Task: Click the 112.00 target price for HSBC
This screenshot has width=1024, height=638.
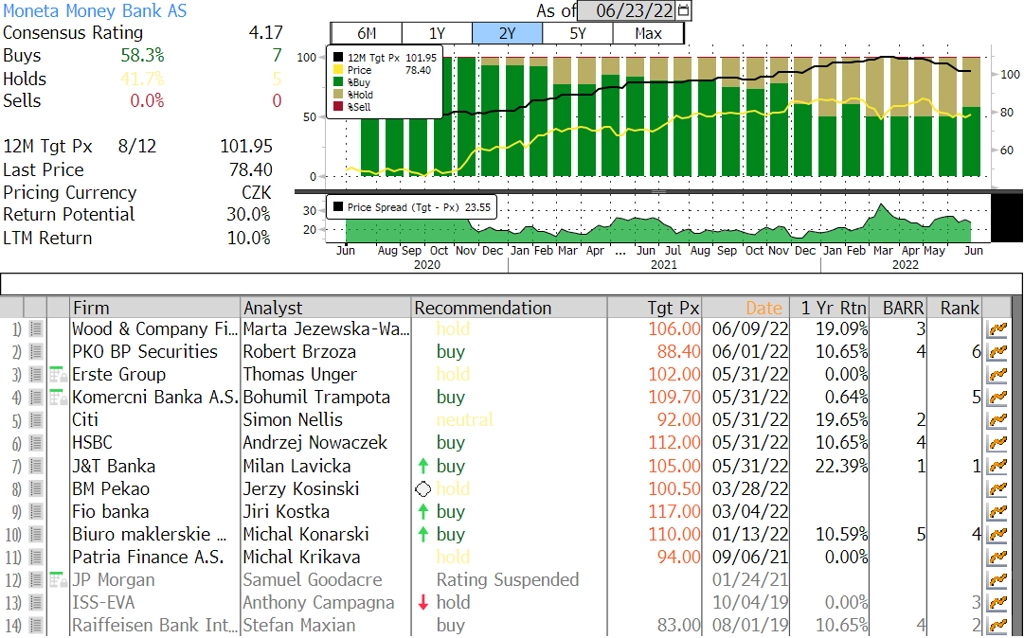Action: pyautogui.click(x=674, y=444)
